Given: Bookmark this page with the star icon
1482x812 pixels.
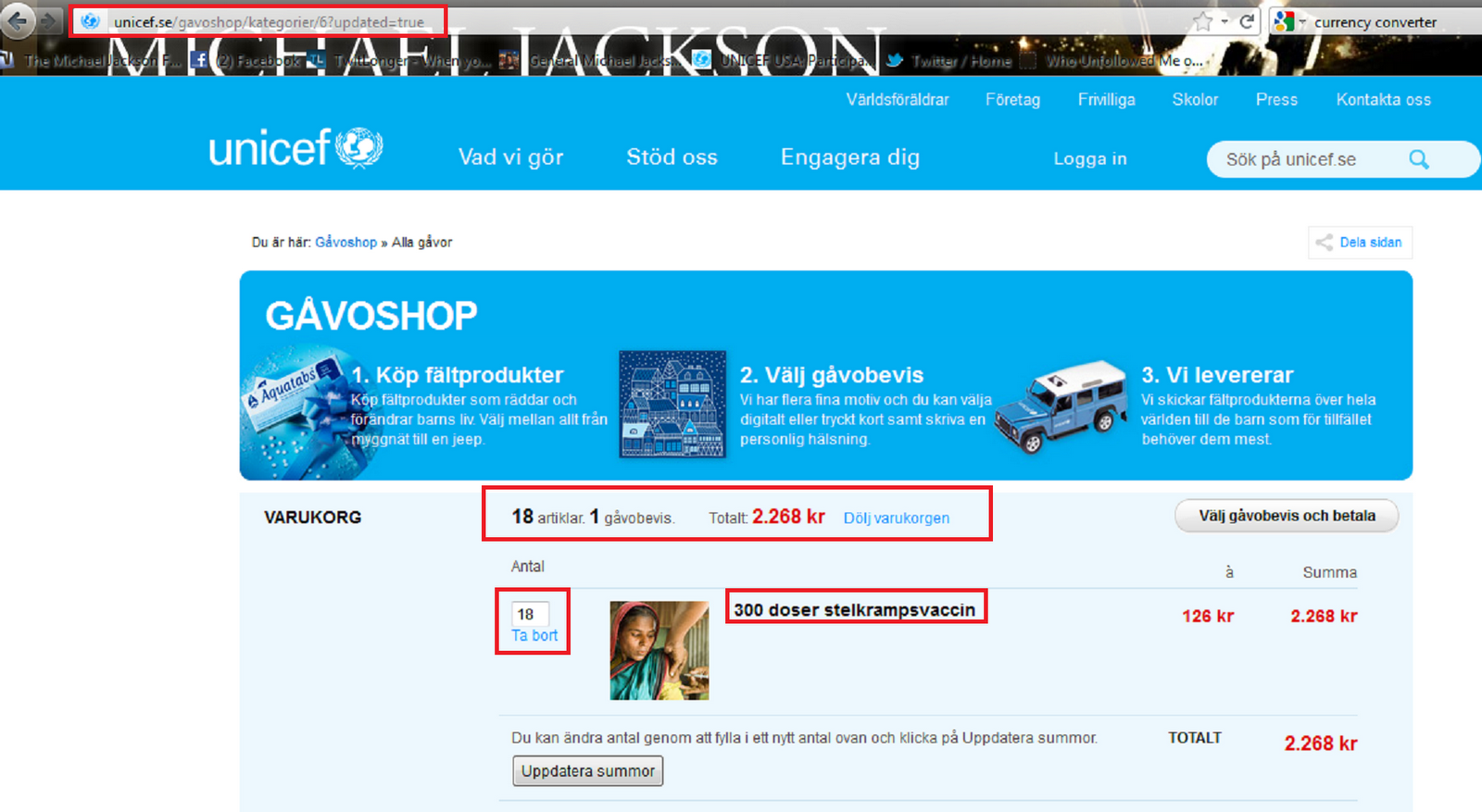Looking at the screenshot, I should coord(1202,22).
